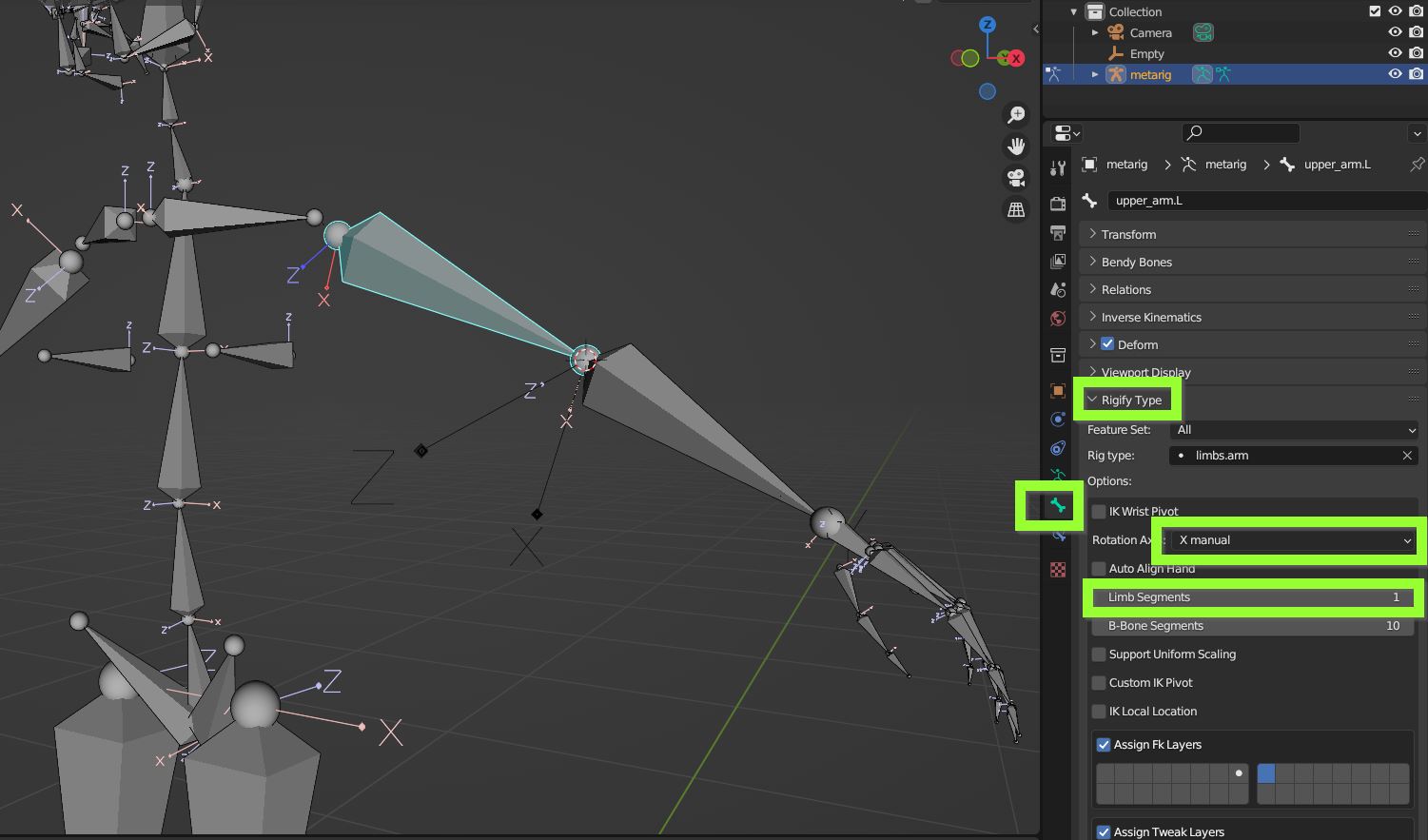Click the pin icon in properties header
Screen dimensions: 1428x840
(1417, 165)
